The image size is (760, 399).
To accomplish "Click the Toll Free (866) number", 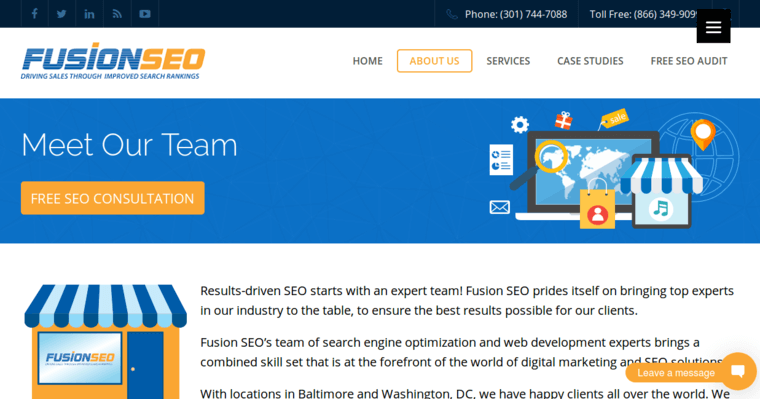I will click(643, 15).
